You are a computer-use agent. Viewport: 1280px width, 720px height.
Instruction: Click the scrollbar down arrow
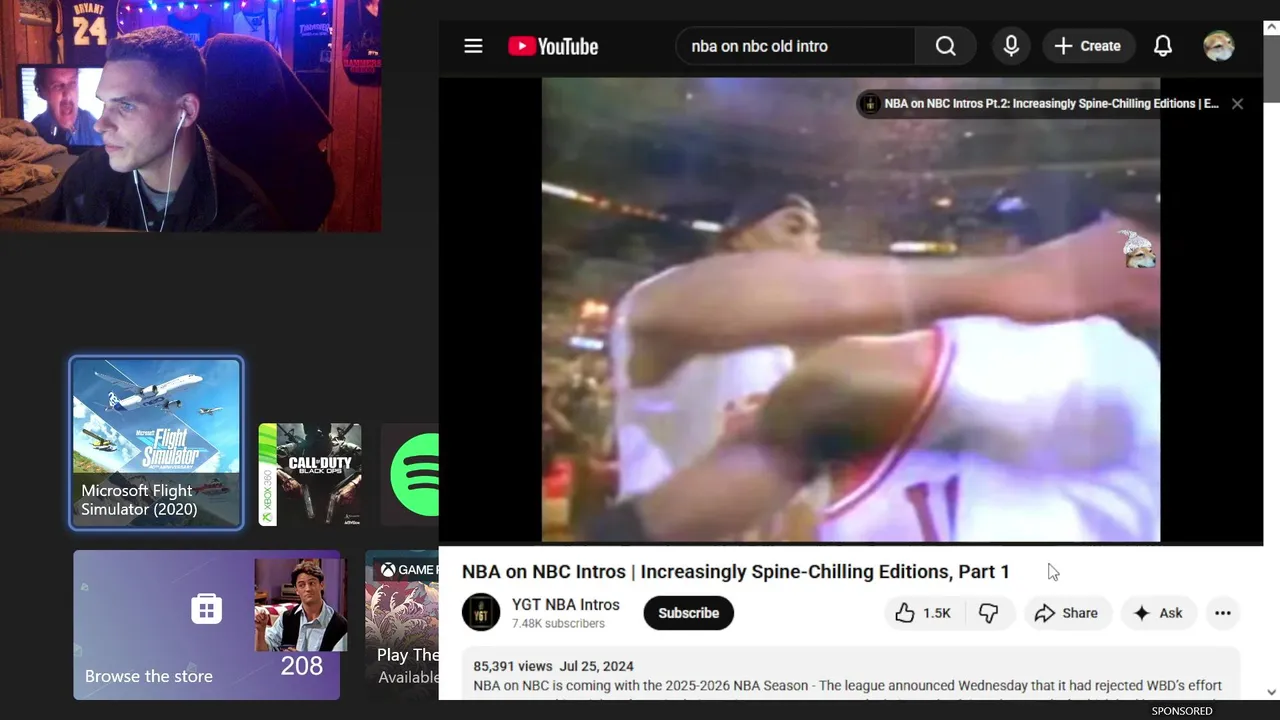pos(1271,692)
